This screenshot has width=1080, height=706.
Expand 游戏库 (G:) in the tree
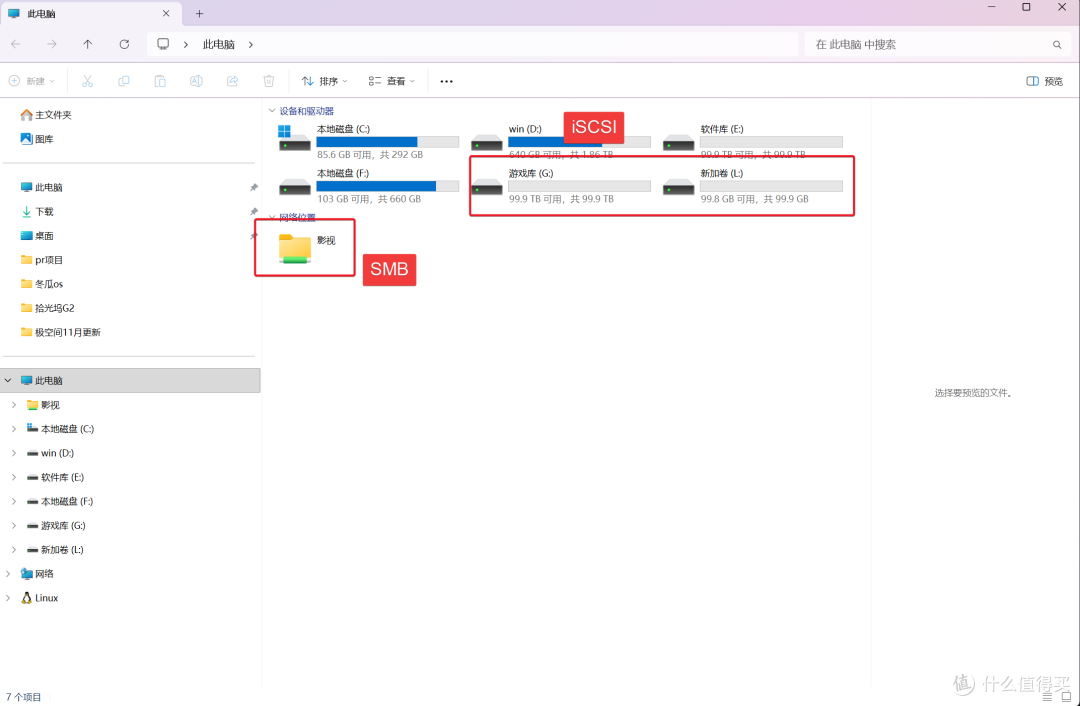tap(14, 526)
